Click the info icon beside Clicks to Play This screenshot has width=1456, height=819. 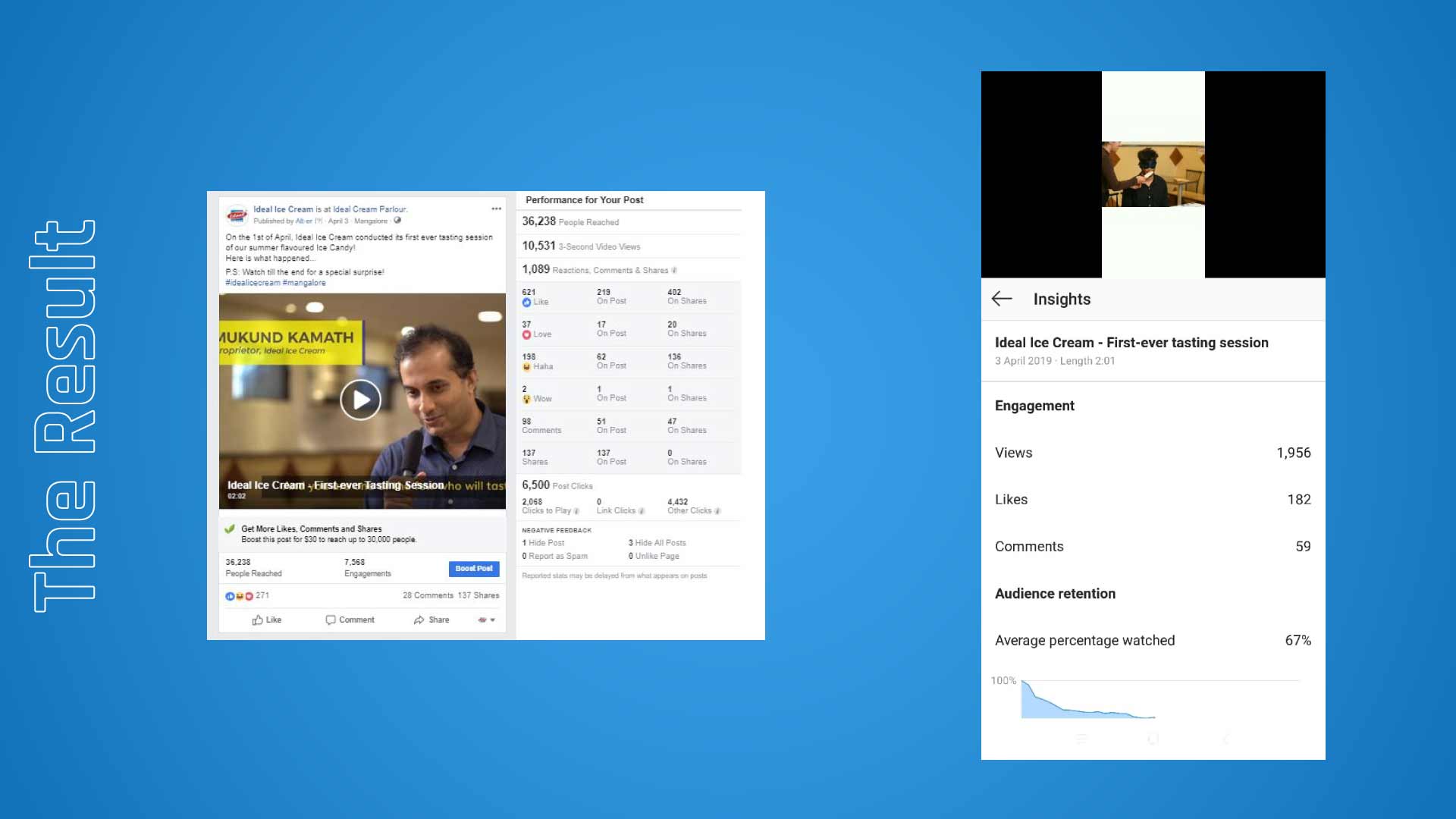[576, 511]
